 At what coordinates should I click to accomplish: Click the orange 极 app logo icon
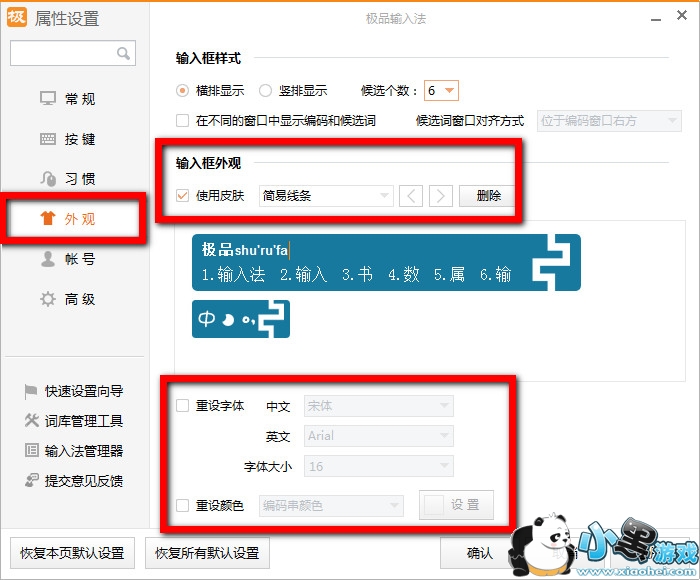(17, 17)
